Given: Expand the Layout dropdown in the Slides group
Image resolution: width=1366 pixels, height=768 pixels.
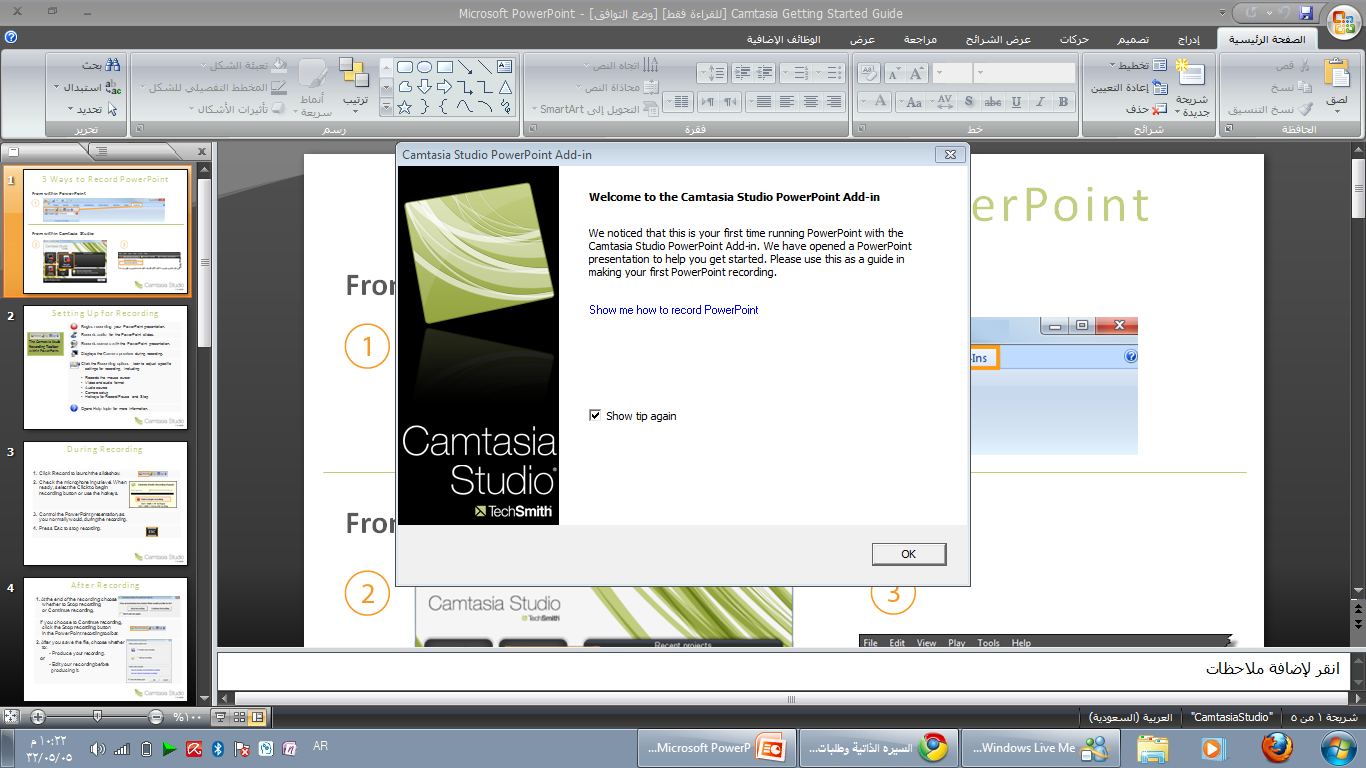Looking at the screenshot, I should point(1112,65).
